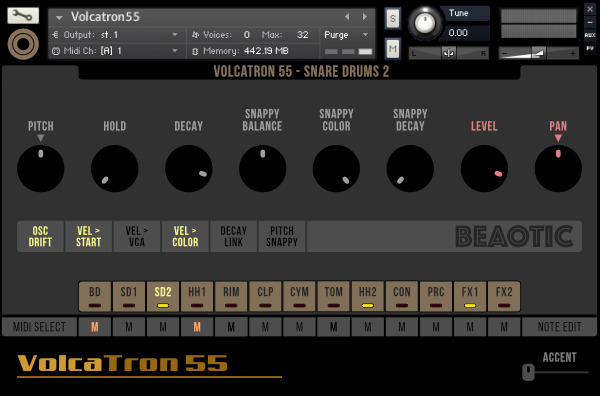Viewport: 600px width, 396px height.
Task: Open instrument edit mode via wrench icon
Action: pyautogui.click(x=23, y=16)
